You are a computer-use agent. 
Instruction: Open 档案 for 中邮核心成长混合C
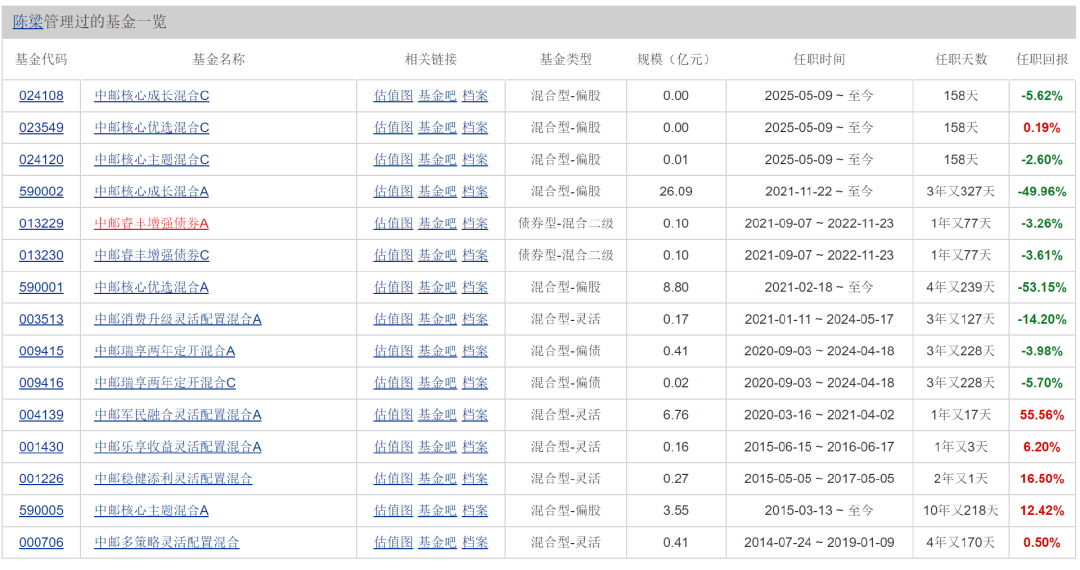tap(475, 96)
